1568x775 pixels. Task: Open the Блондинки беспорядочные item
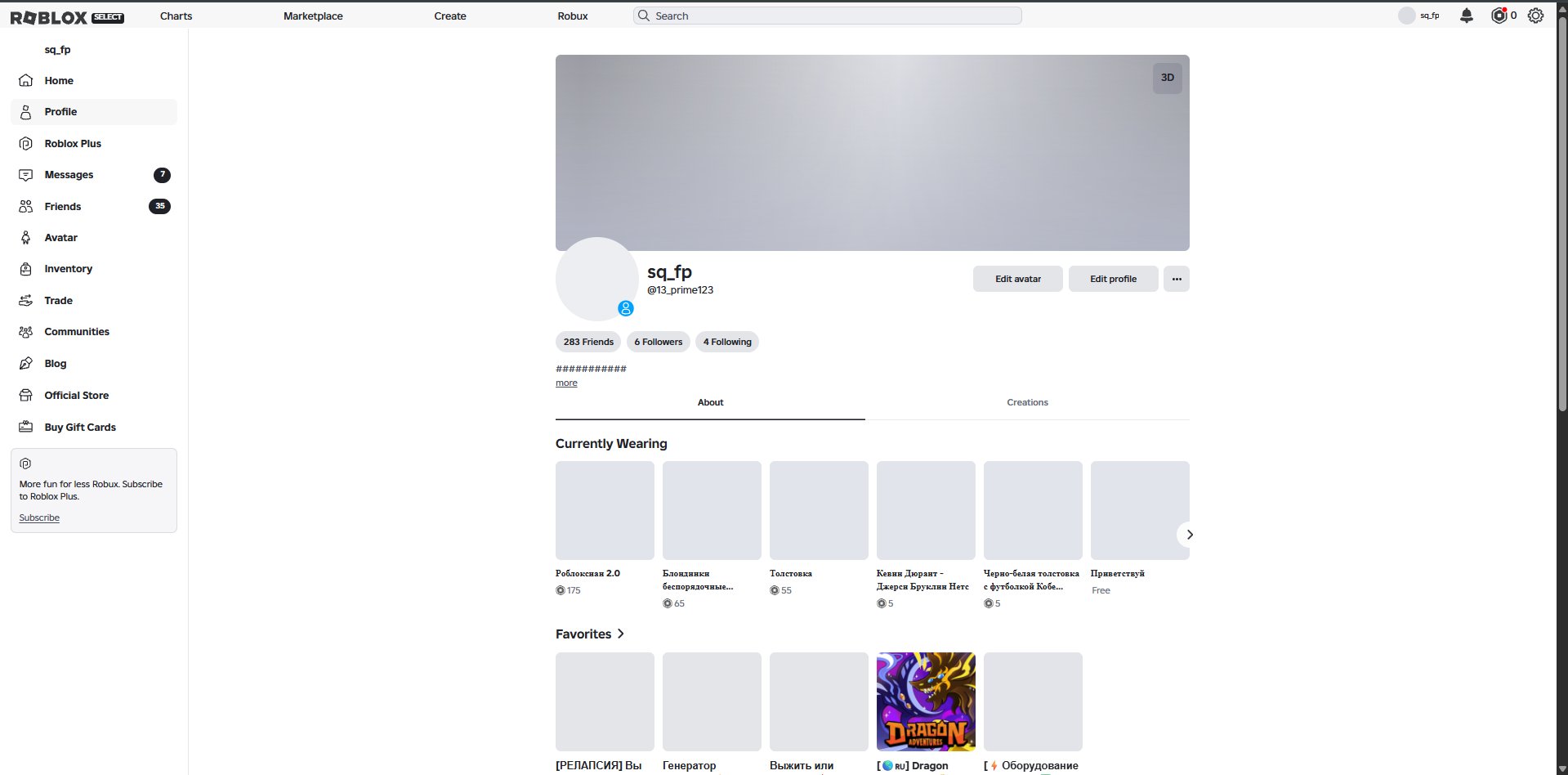[712, 510]
